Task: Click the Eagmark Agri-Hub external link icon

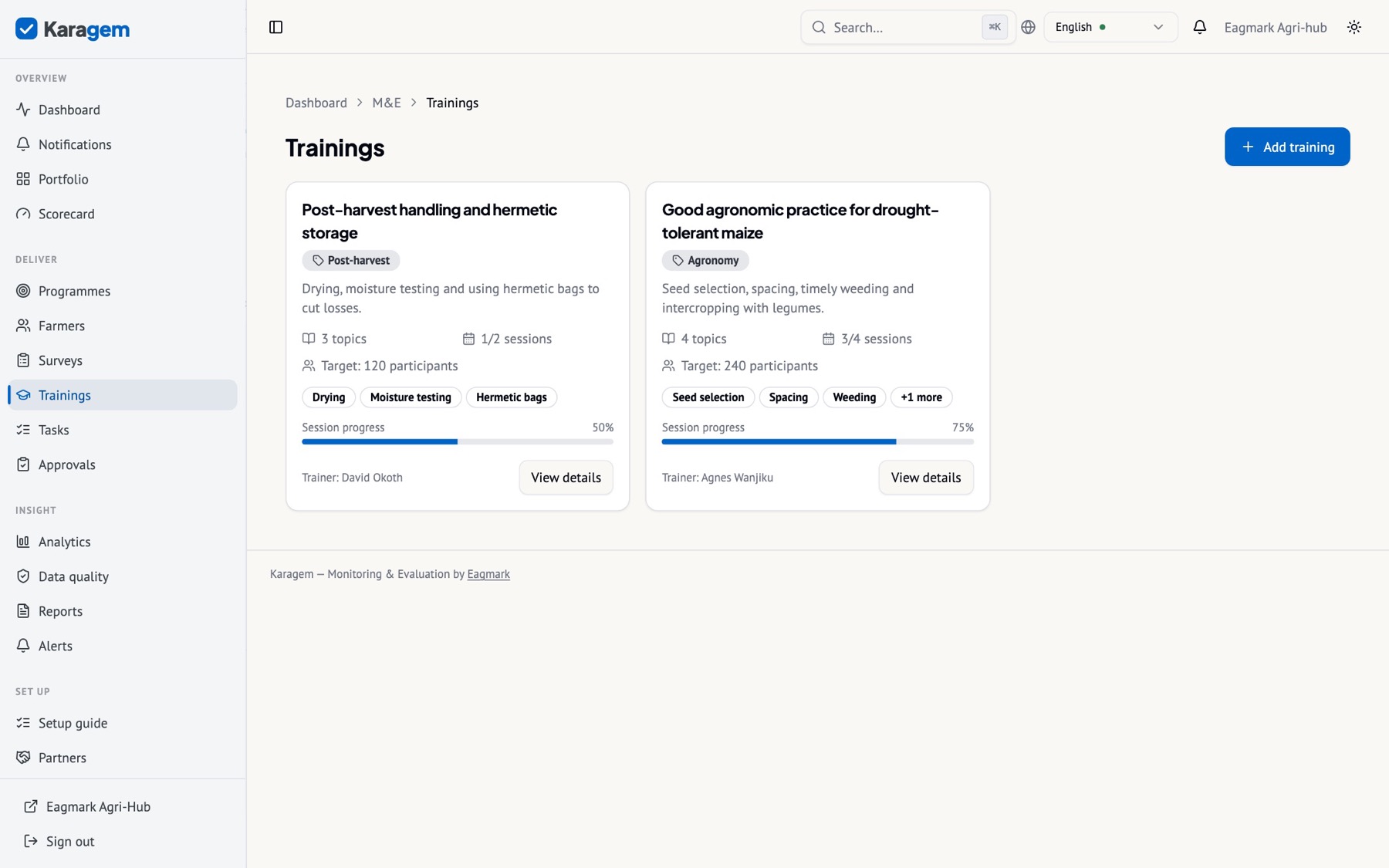Action: tap(31, 806)
